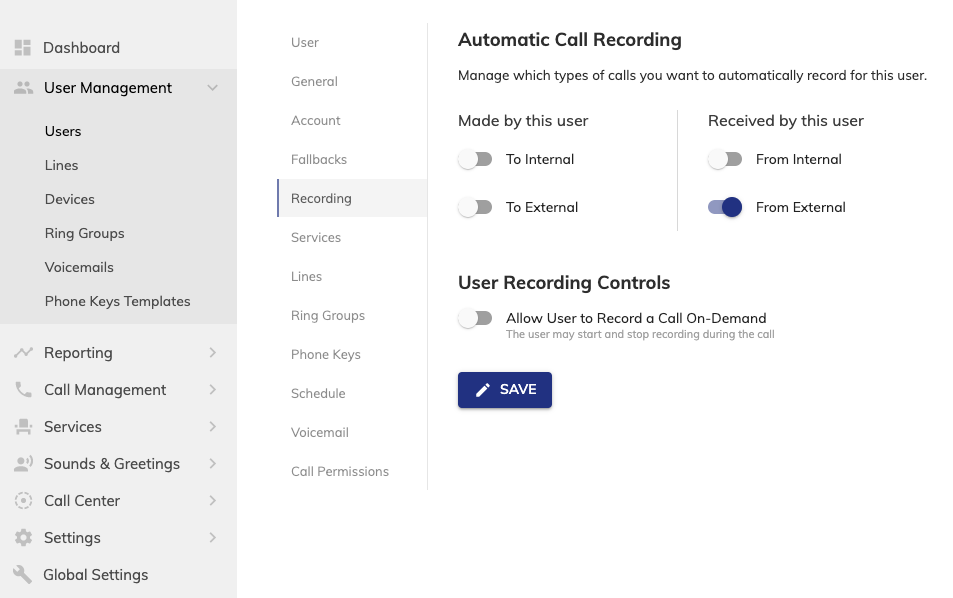Image resolution: width=953 pixels, height=598 pixels.
Task: Open the General tab
Action: point(353,81)
